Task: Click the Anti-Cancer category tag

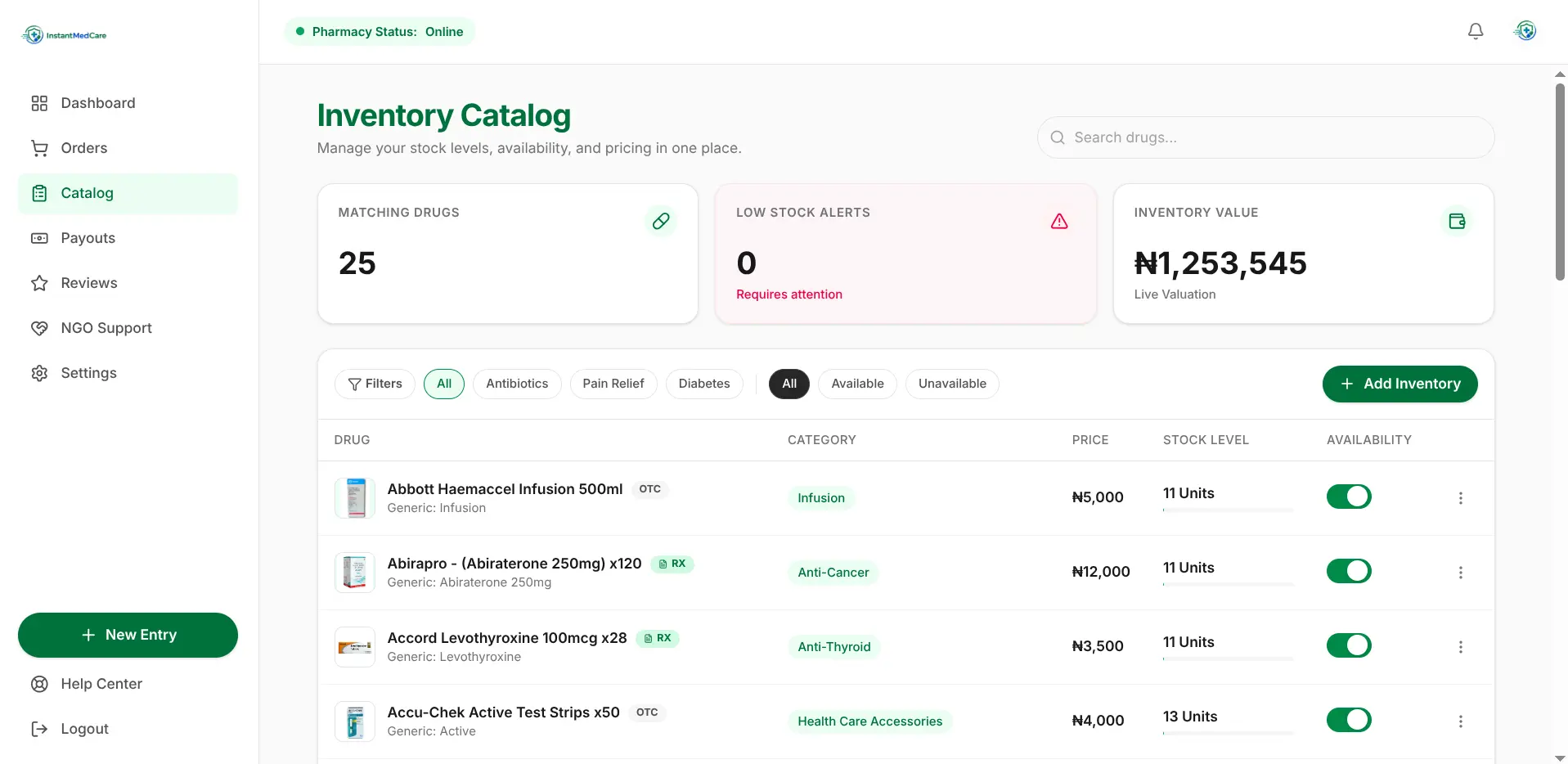Action: pos(833,573)
